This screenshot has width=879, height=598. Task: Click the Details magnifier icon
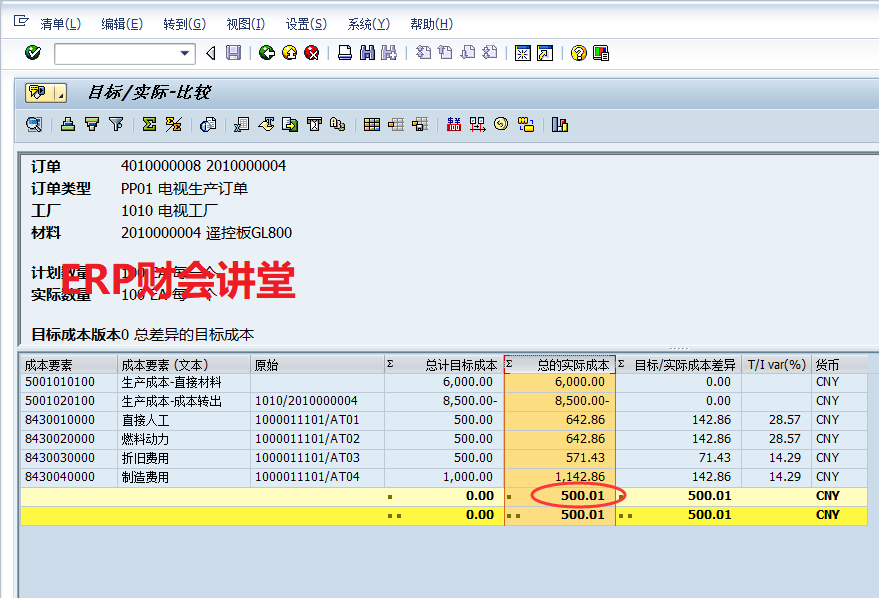pos(34,125)
